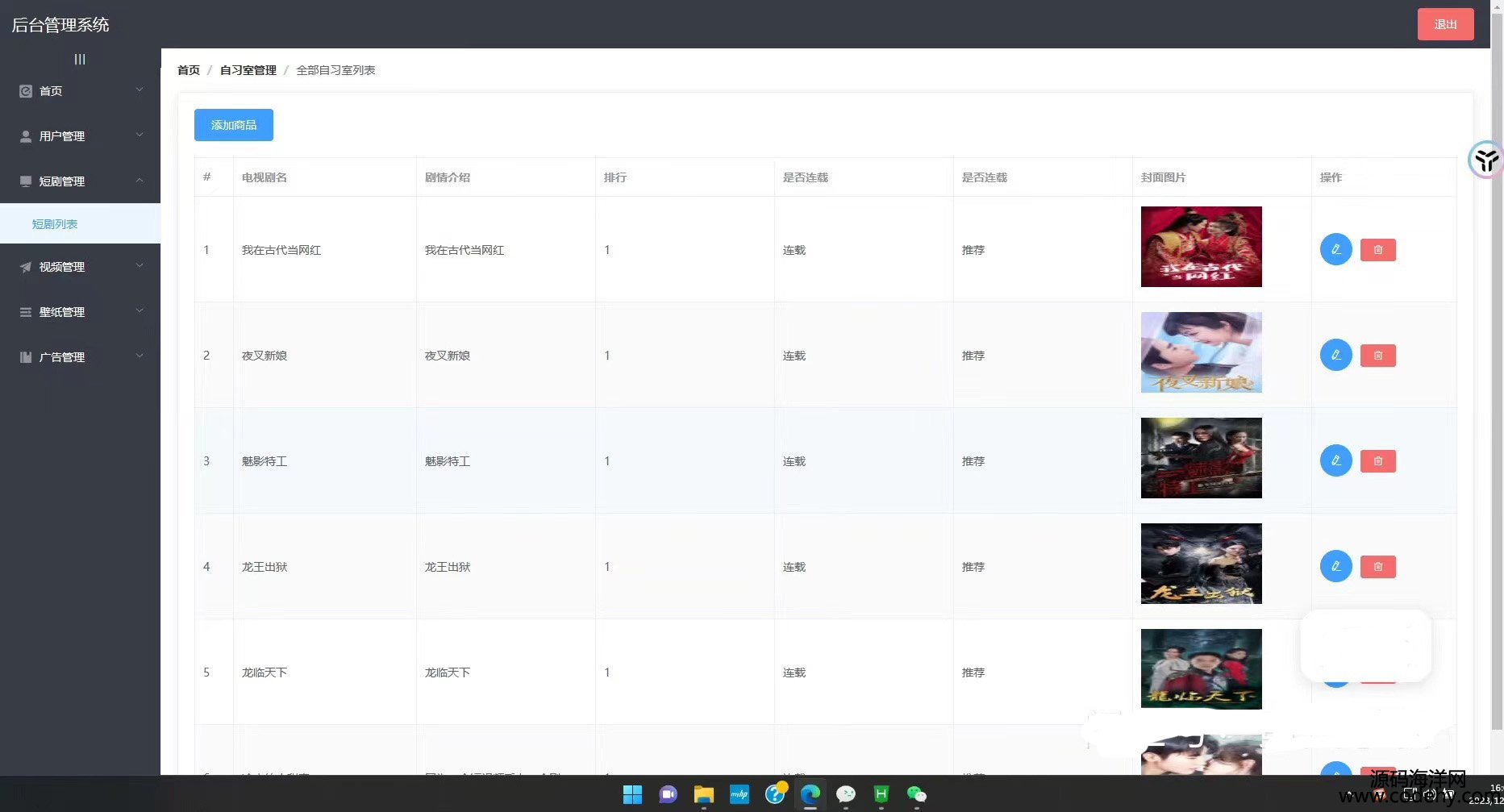
Task: Click the floating round assistant icon
Action: coord(1485,160)
